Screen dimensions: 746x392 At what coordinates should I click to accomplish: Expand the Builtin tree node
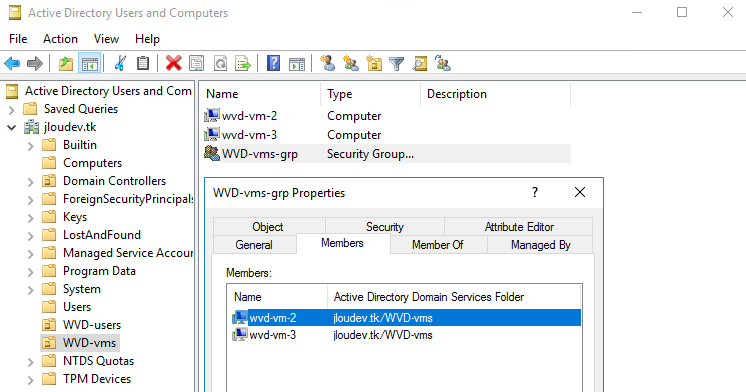coord(30,146)
